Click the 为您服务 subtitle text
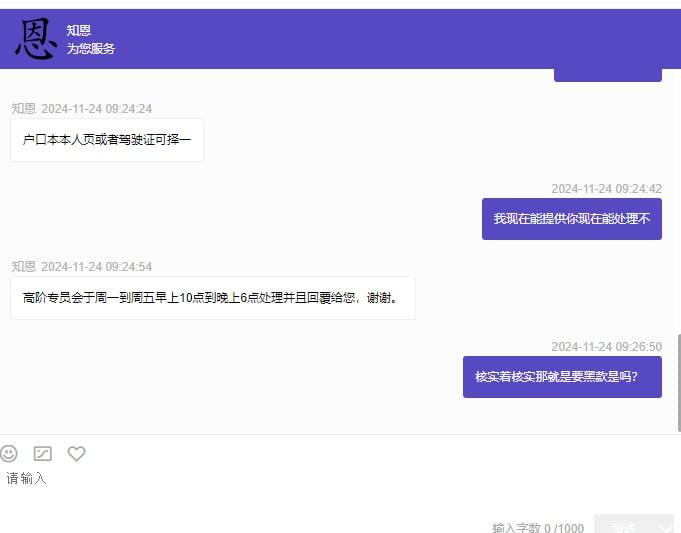Viewport: 681px width, 533px height. [x=90, y=48]
